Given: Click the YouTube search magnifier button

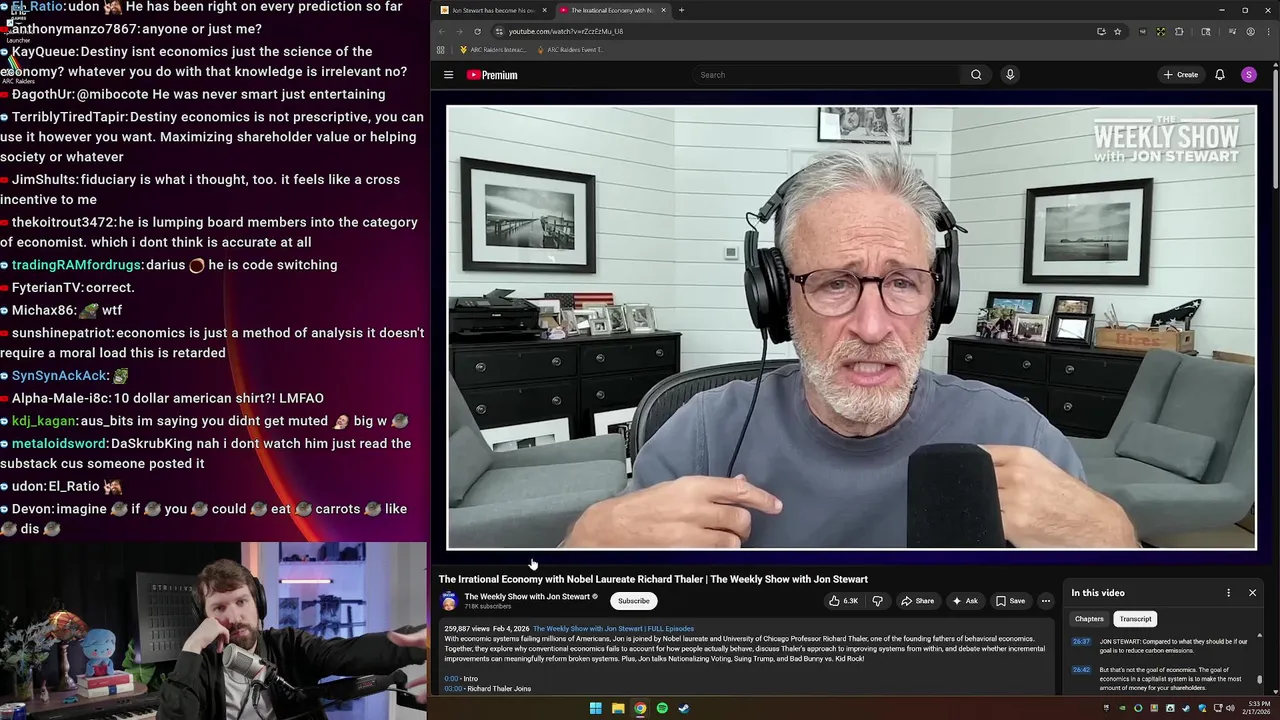Looking at the screenshot, I should tap(976, 75).
